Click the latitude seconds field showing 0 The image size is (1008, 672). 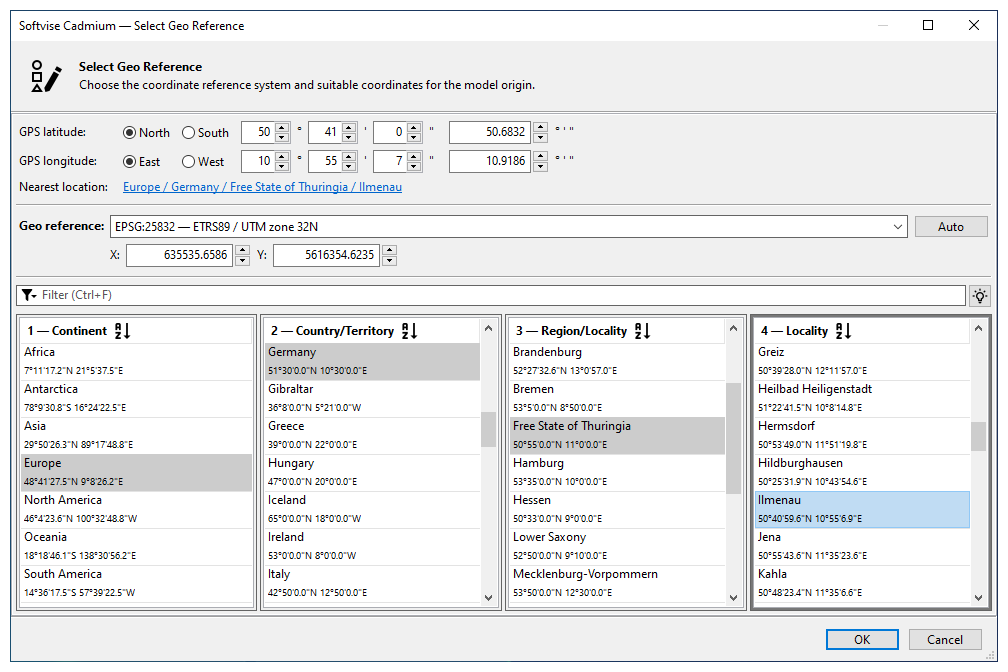pos(391,132)
